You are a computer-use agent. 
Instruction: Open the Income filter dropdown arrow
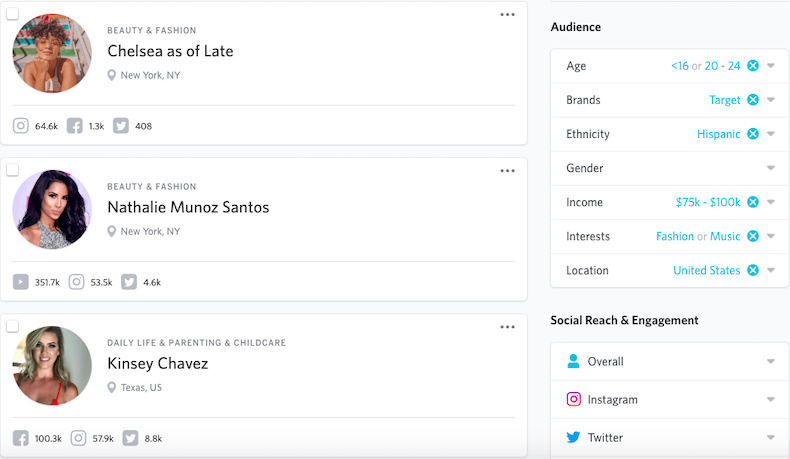[771, 202]
